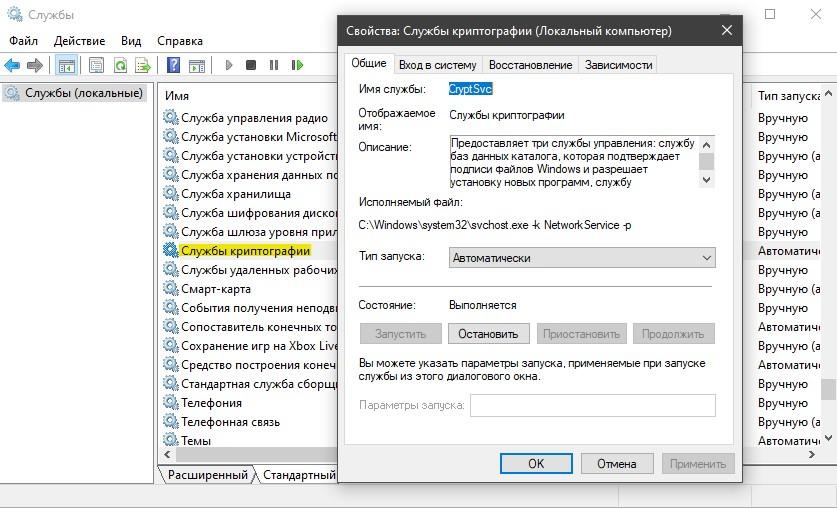The image size is (837, 508).
Task: Click services list scroll-up arrow
Action: point(828,93)
